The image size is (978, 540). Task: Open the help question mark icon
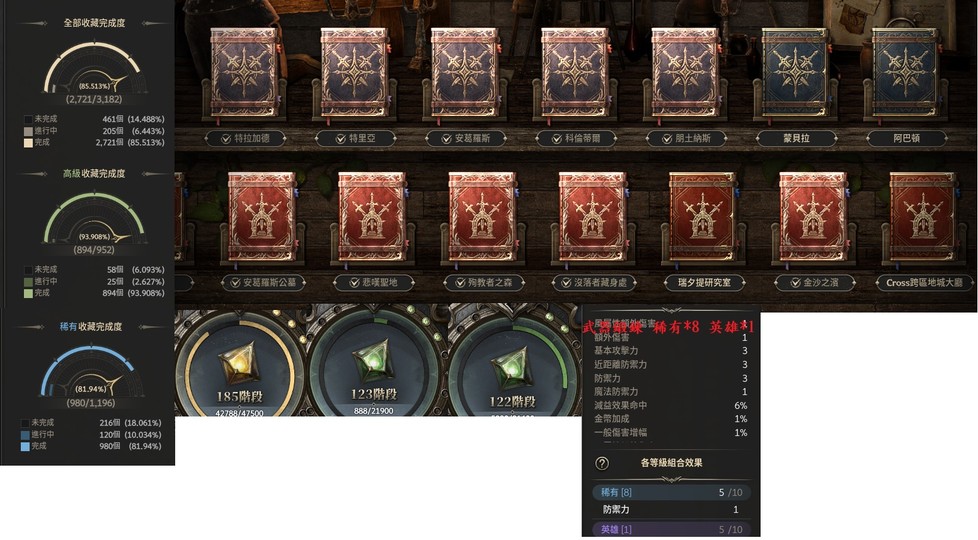pyautogui.click(x=602, y=463)
